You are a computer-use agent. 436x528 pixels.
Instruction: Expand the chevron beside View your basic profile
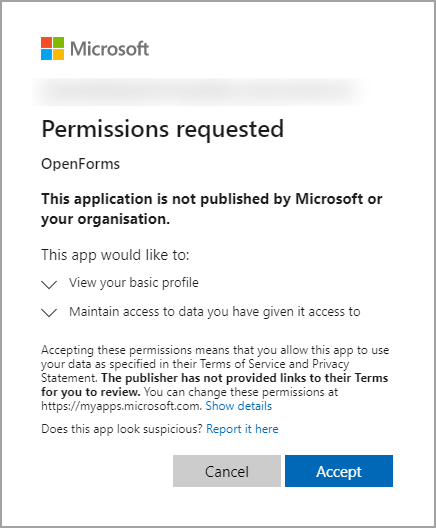click(x=49, y=284)
